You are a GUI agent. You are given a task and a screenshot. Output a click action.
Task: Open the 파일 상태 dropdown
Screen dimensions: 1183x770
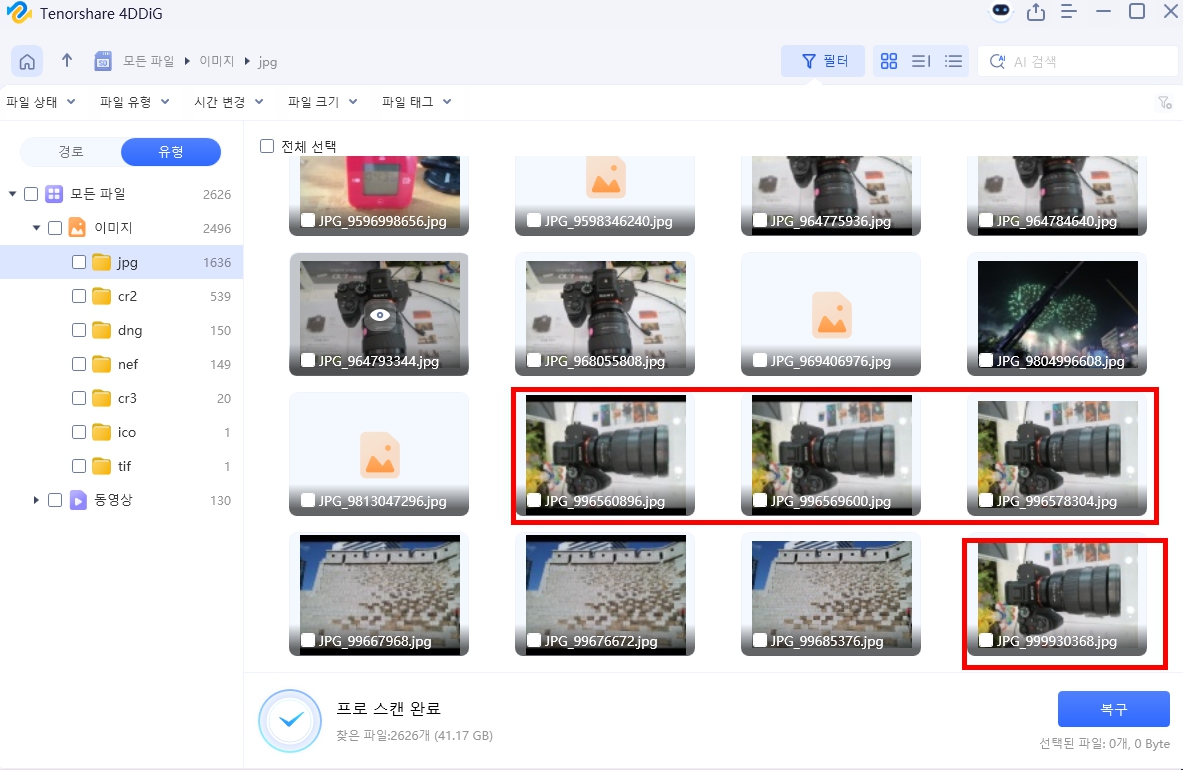tap(41, 102)
